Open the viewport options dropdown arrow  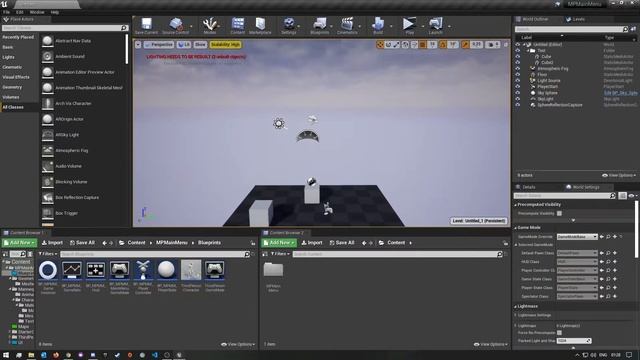(x=138, y=44)
